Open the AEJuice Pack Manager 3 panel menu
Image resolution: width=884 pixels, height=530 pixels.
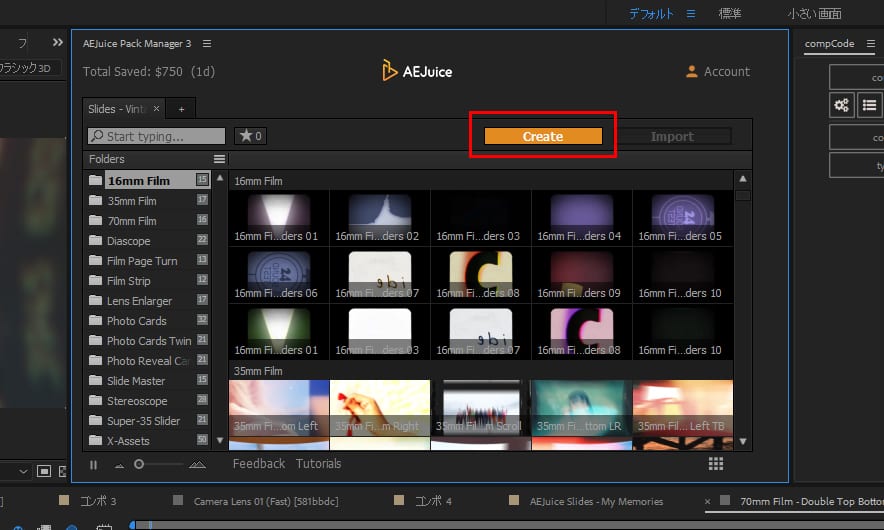click(207, 44)
